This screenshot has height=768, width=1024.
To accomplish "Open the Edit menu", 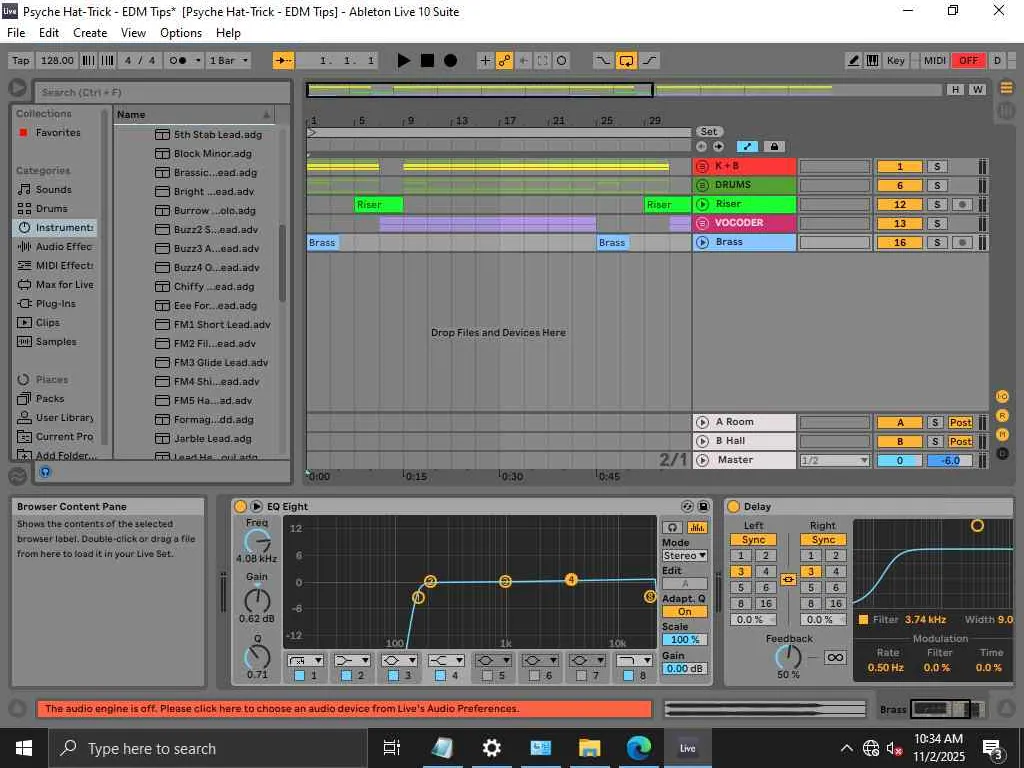I will (49, 33).
